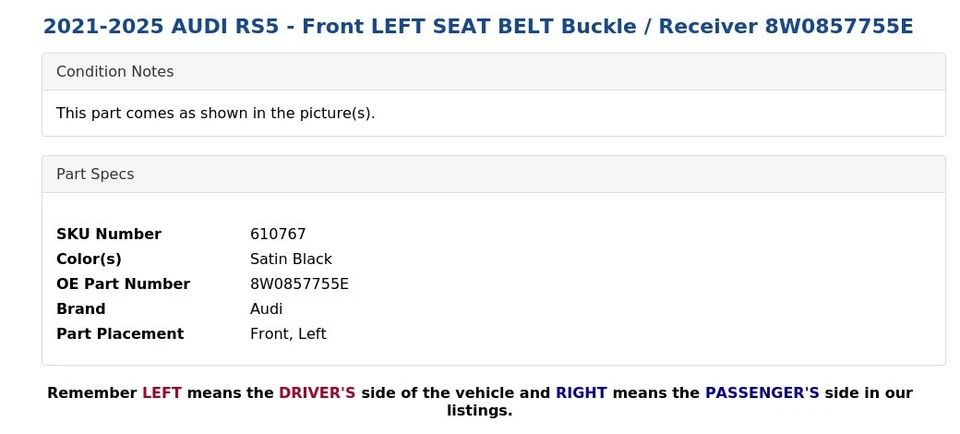Click the Part Specs panel header
Viewport: 960px width, 434px height.
95,174
